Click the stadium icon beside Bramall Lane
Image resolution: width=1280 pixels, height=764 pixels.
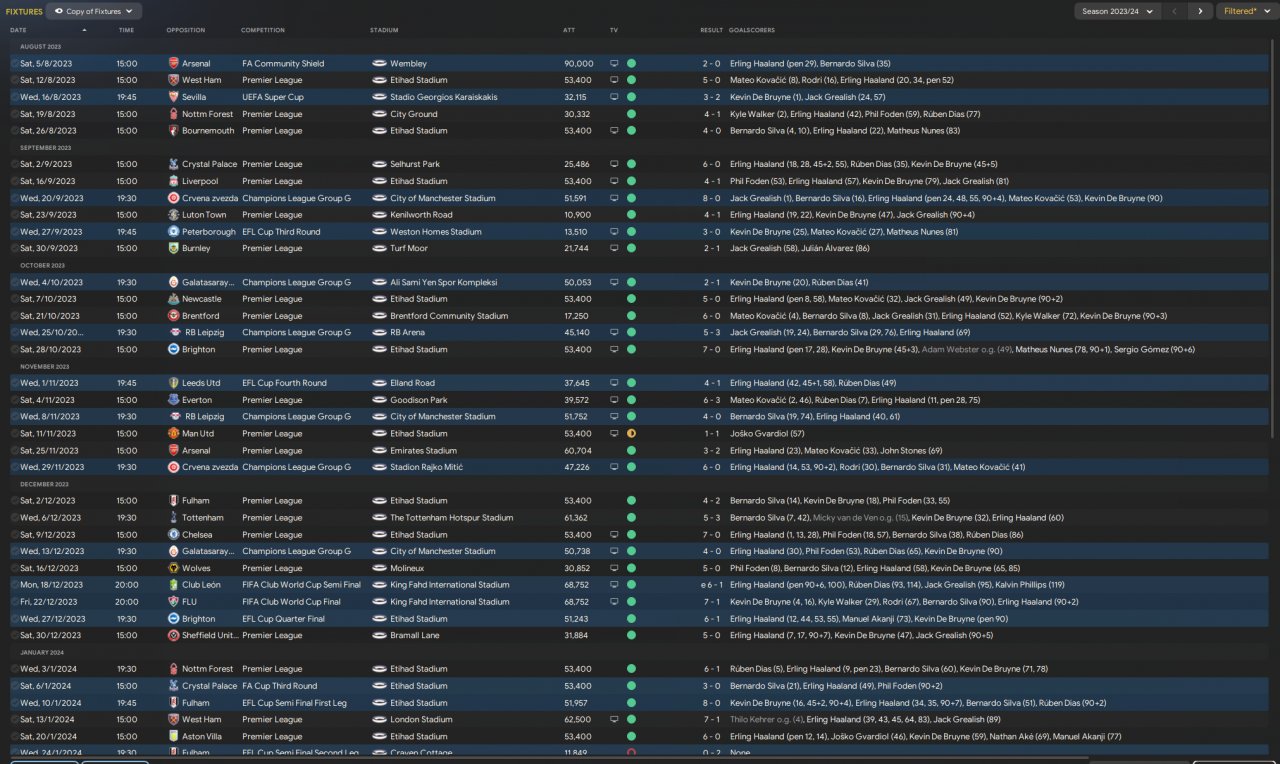(x=379, y=635)
